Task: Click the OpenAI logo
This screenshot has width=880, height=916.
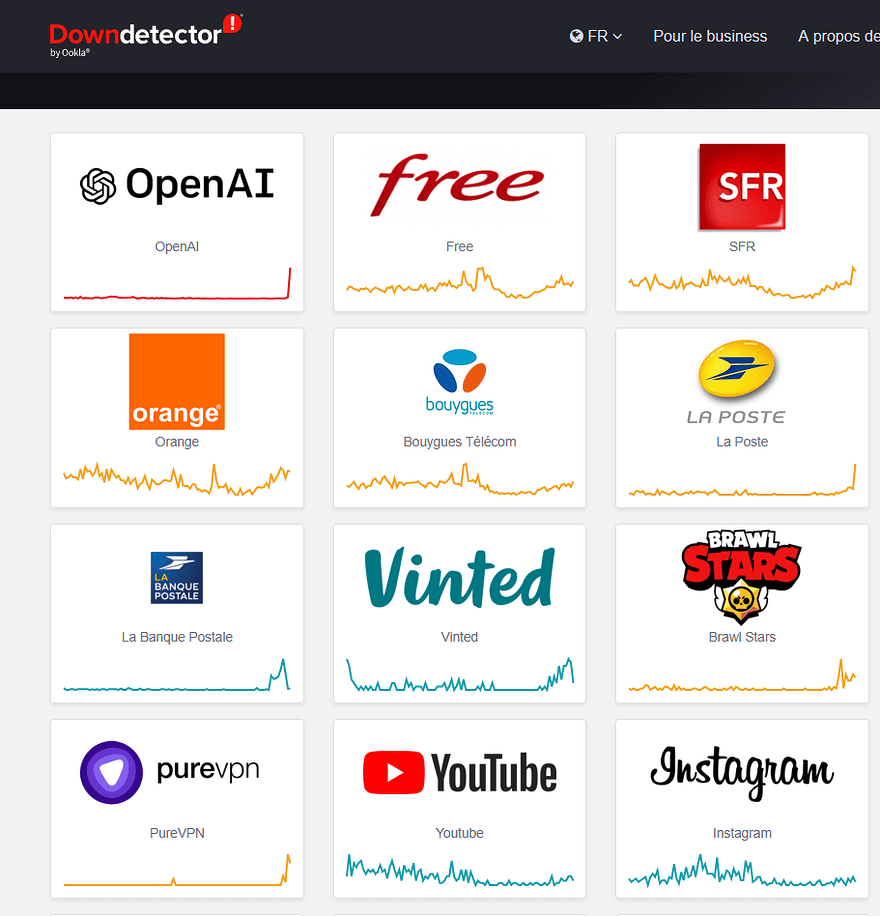Action: point(177,185)
